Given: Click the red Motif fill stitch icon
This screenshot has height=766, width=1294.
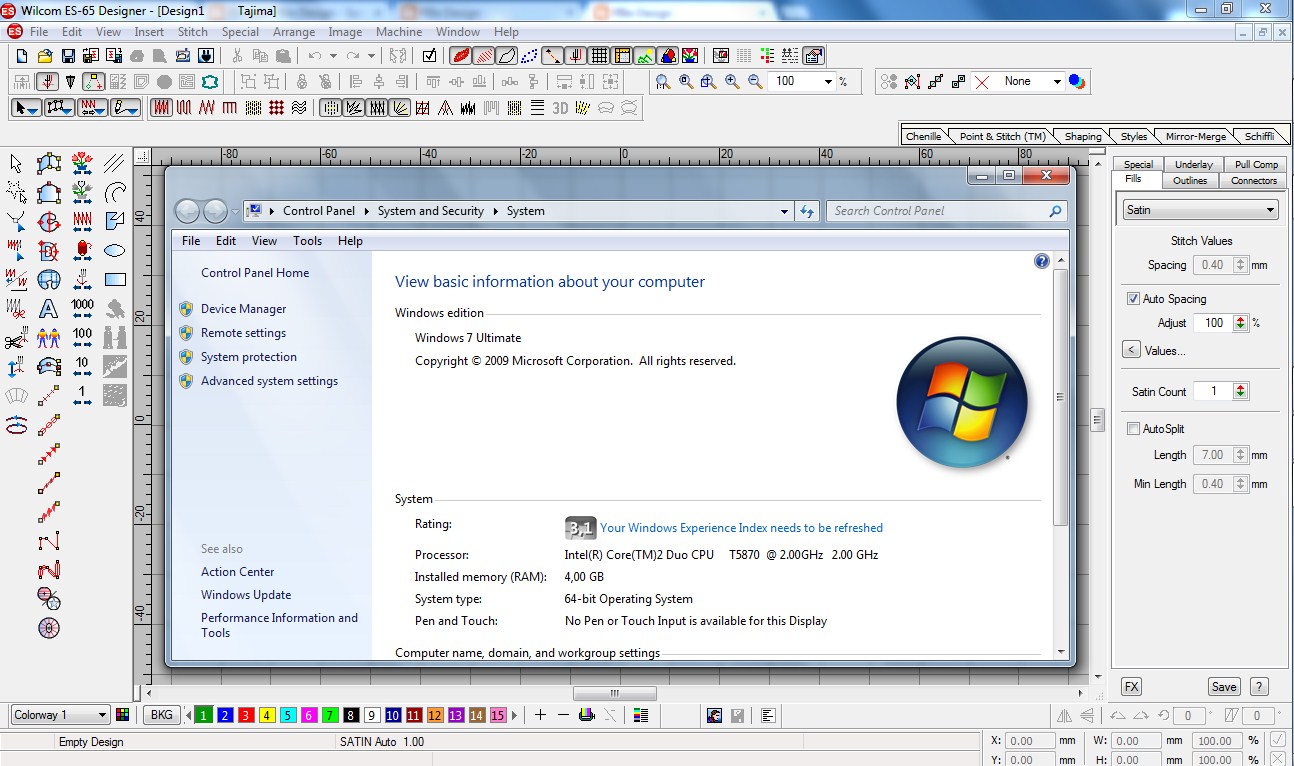Looking at the screenshot, I should [276, 107].
